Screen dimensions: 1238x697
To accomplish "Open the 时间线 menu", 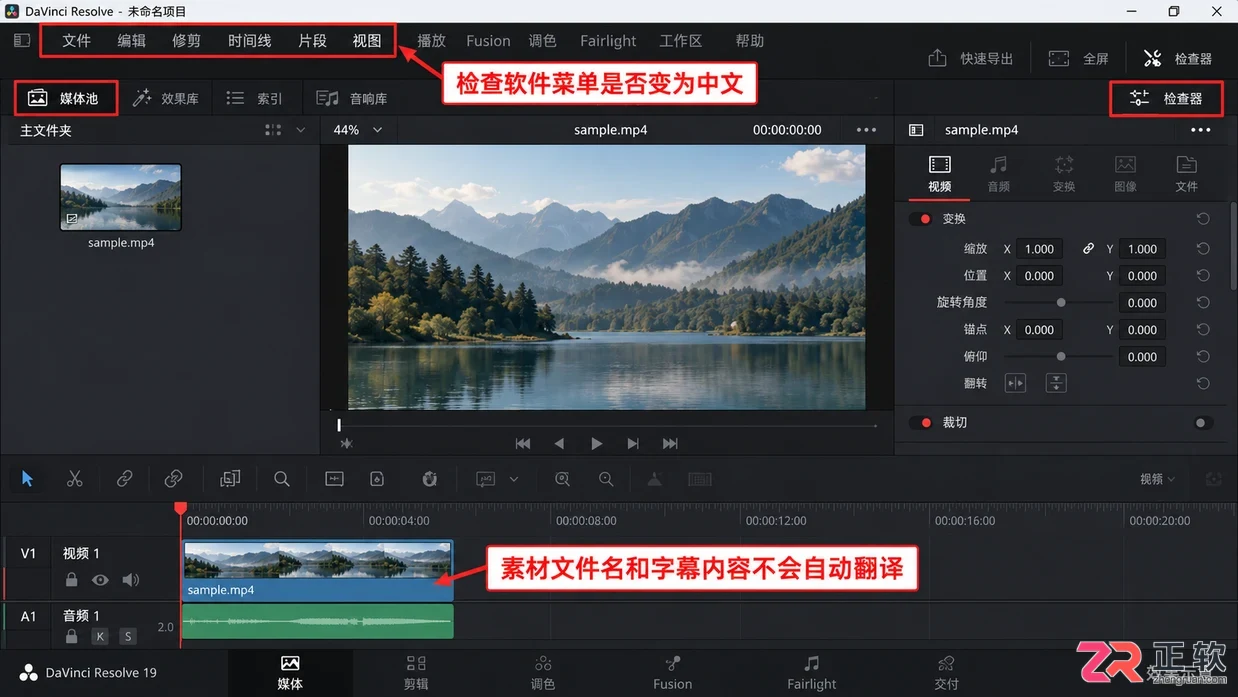I will pos(249,41).
